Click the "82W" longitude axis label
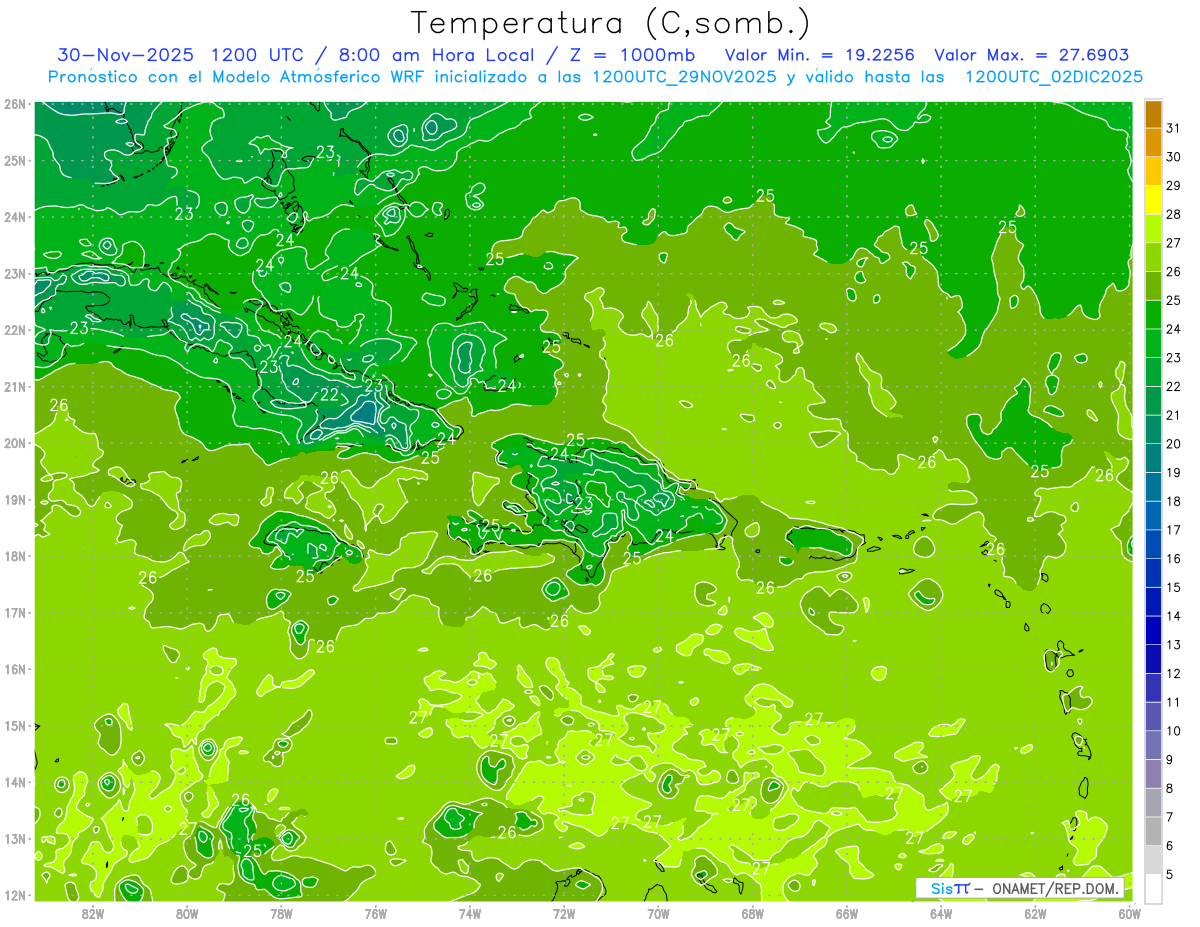Image resolution: width=1200 pixels, height=927 pixels. [x=93, y=913]
